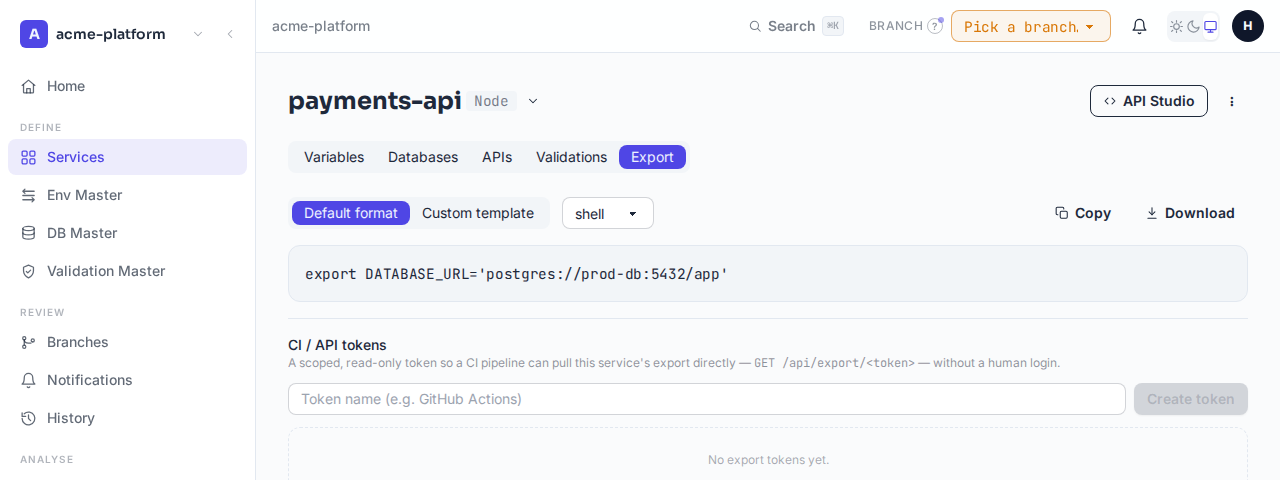This screenshot has height=480, width=1280.
Task: Click the Env Master sliders icon
Action: point(28,195)
